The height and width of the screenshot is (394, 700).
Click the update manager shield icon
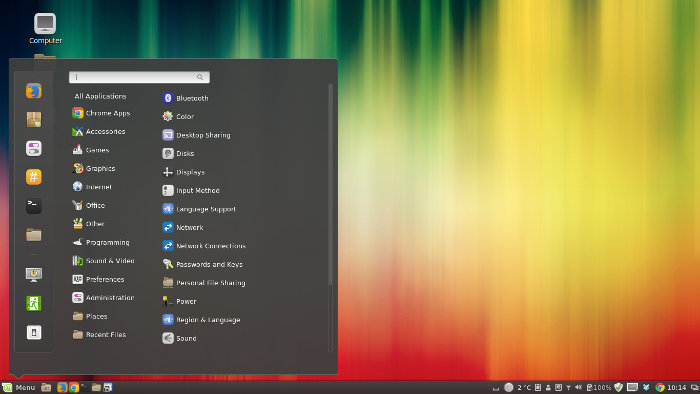618,387
